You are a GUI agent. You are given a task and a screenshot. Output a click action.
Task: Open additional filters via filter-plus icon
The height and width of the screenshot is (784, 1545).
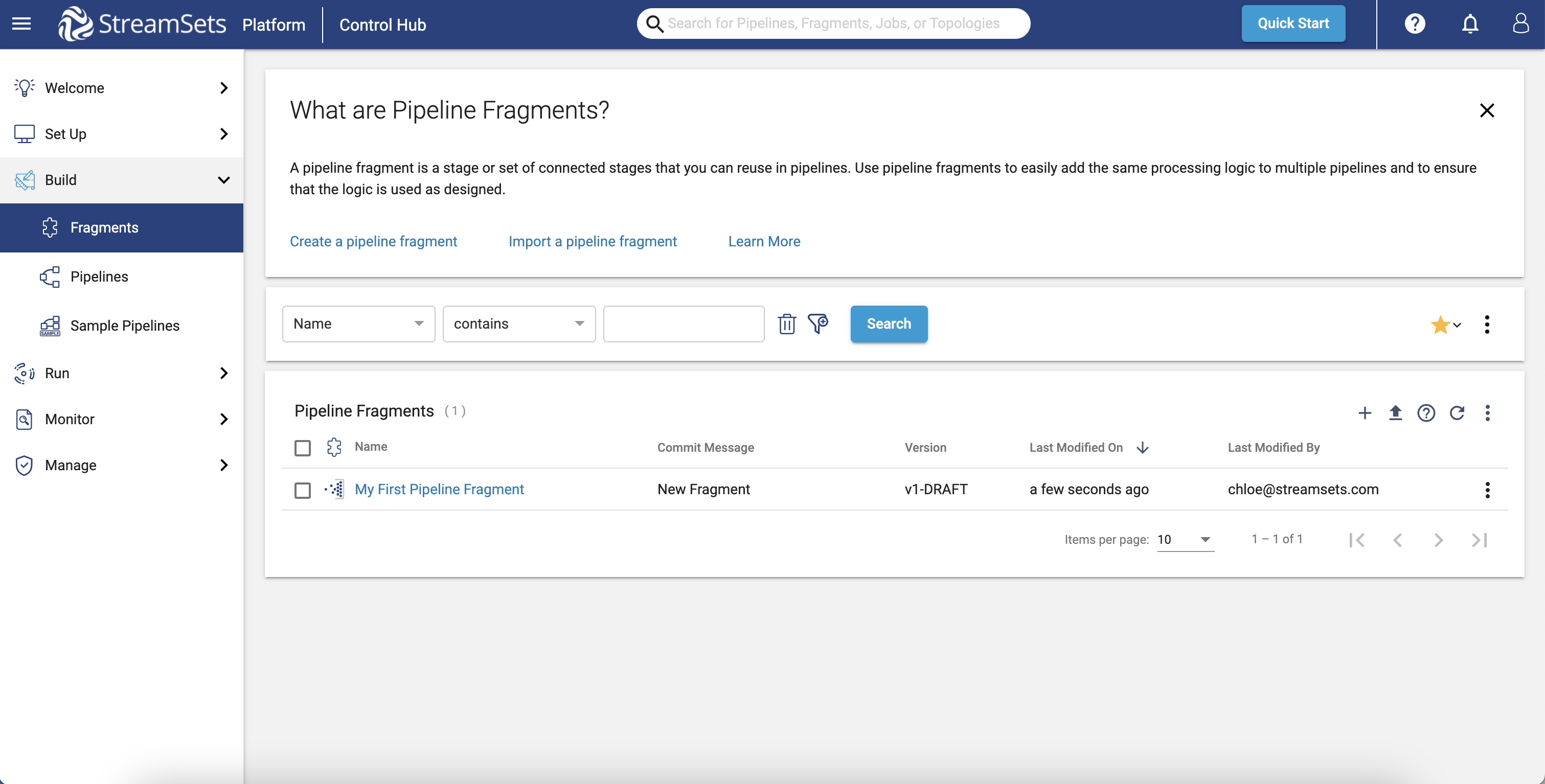[x=819, y=324]
